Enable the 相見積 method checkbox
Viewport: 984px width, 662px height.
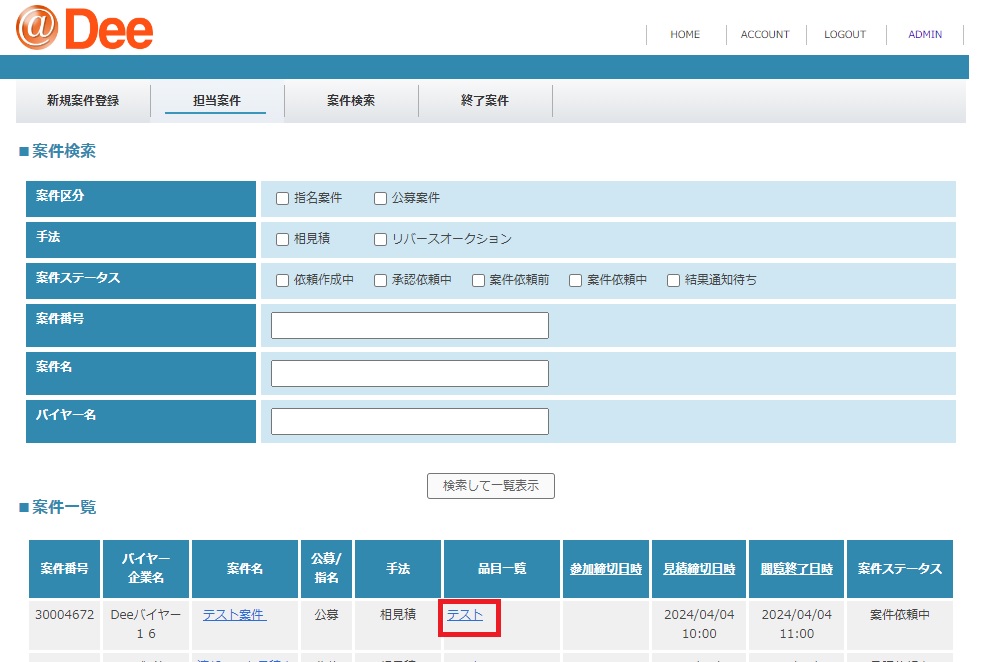282,239
